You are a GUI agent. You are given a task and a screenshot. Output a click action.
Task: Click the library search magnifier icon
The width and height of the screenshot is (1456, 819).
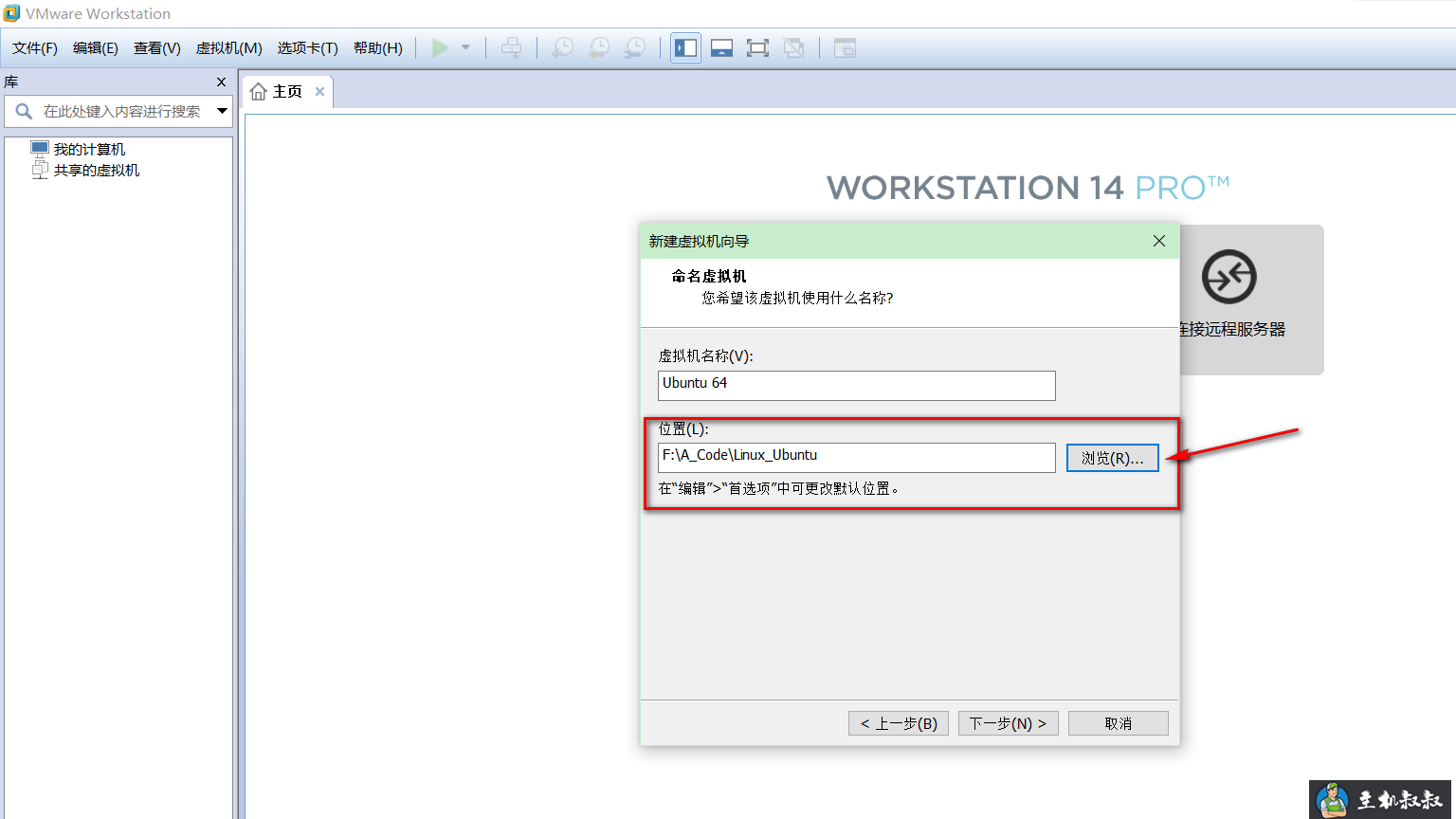24,111
